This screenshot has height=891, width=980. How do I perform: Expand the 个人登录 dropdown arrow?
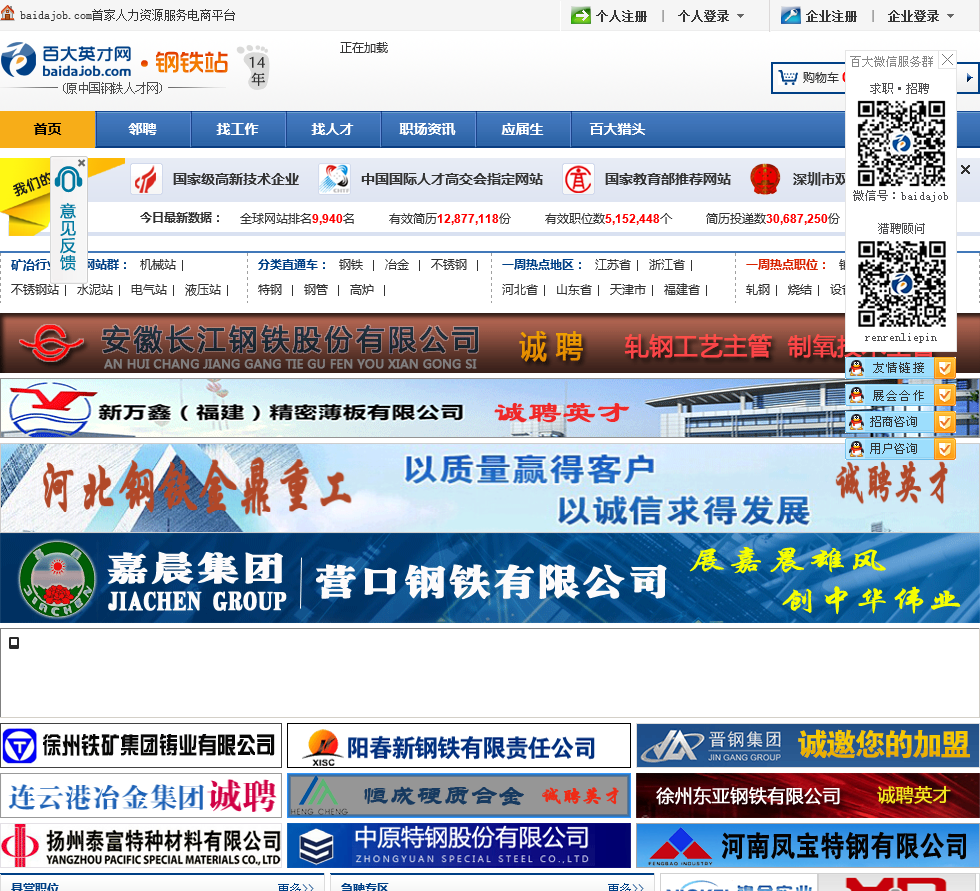[741, 16]
